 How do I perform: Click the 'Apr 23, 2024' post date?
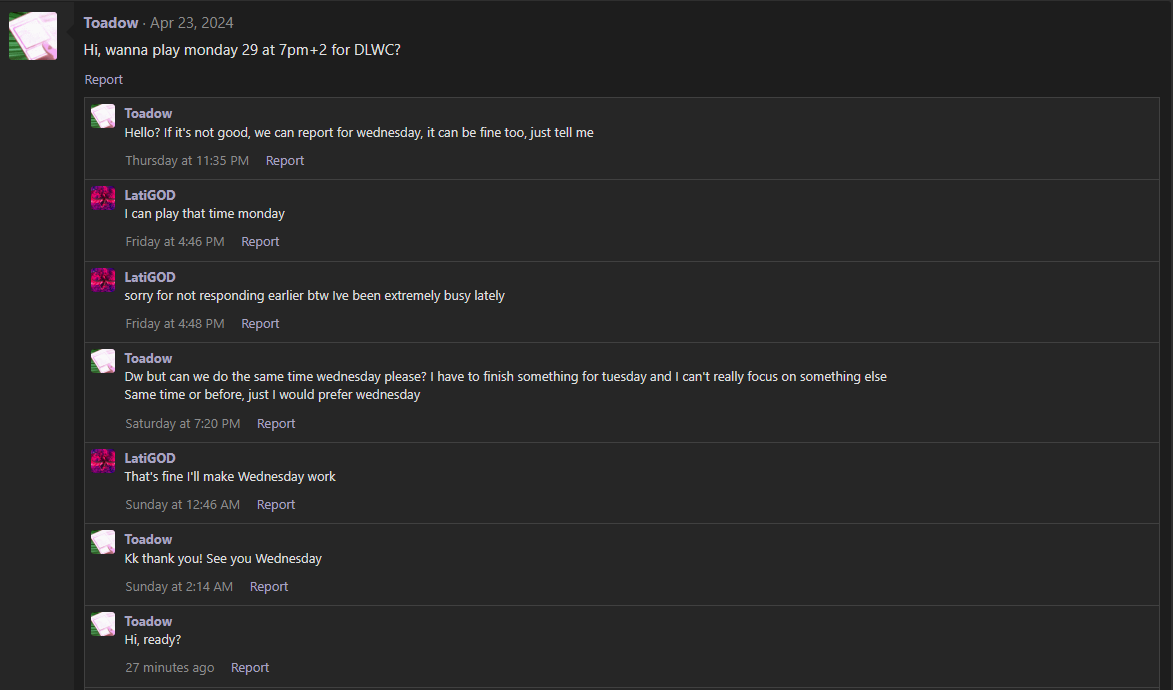click(192, 22)
